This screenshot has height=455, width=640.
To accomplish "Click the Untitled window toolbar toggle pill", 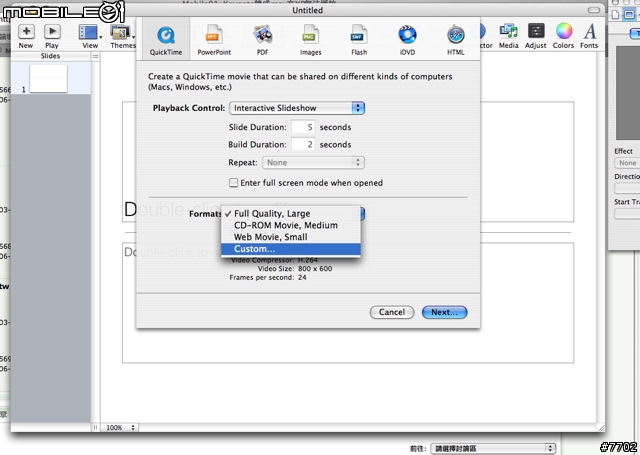I will (594, 10).
